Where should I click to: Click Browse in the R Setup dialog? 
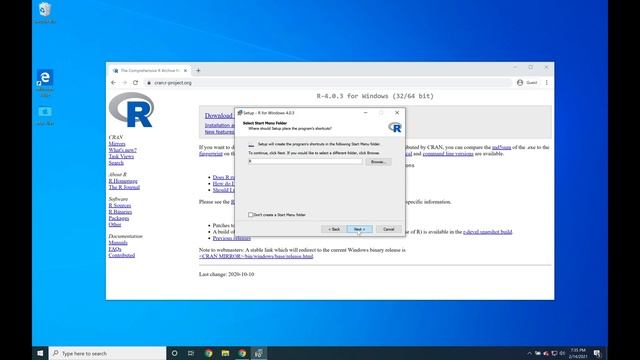378,162
